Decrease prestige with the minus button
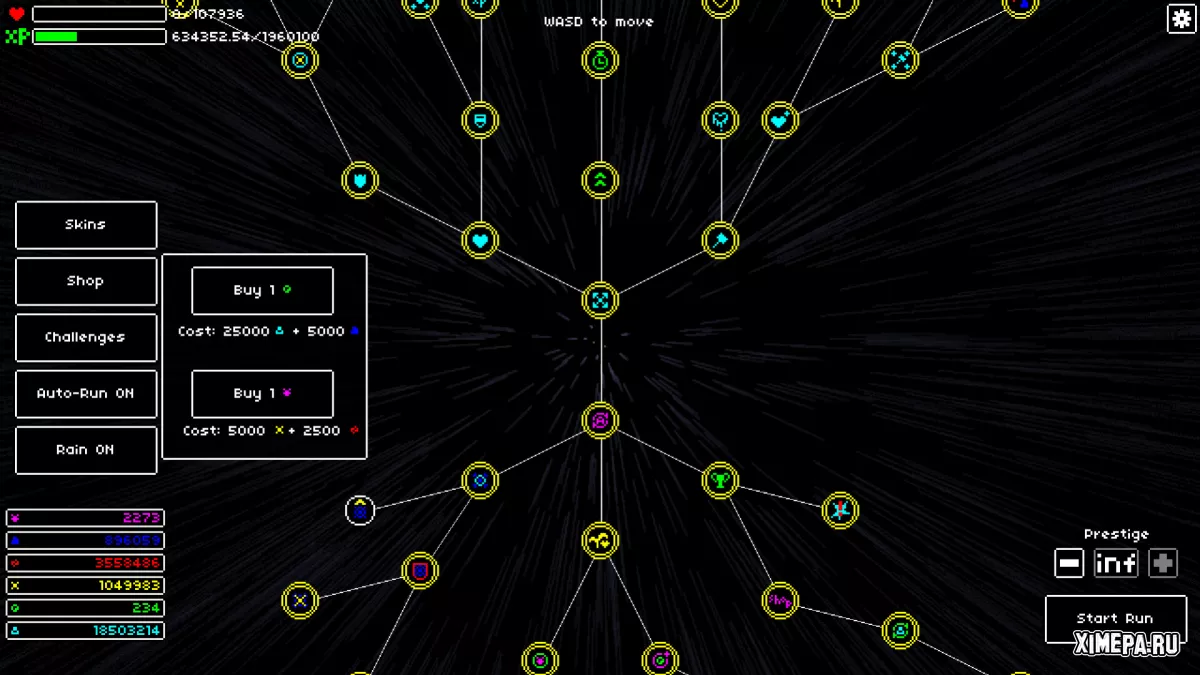This screenshot has width=1200, height=675. click(1069, 563)
